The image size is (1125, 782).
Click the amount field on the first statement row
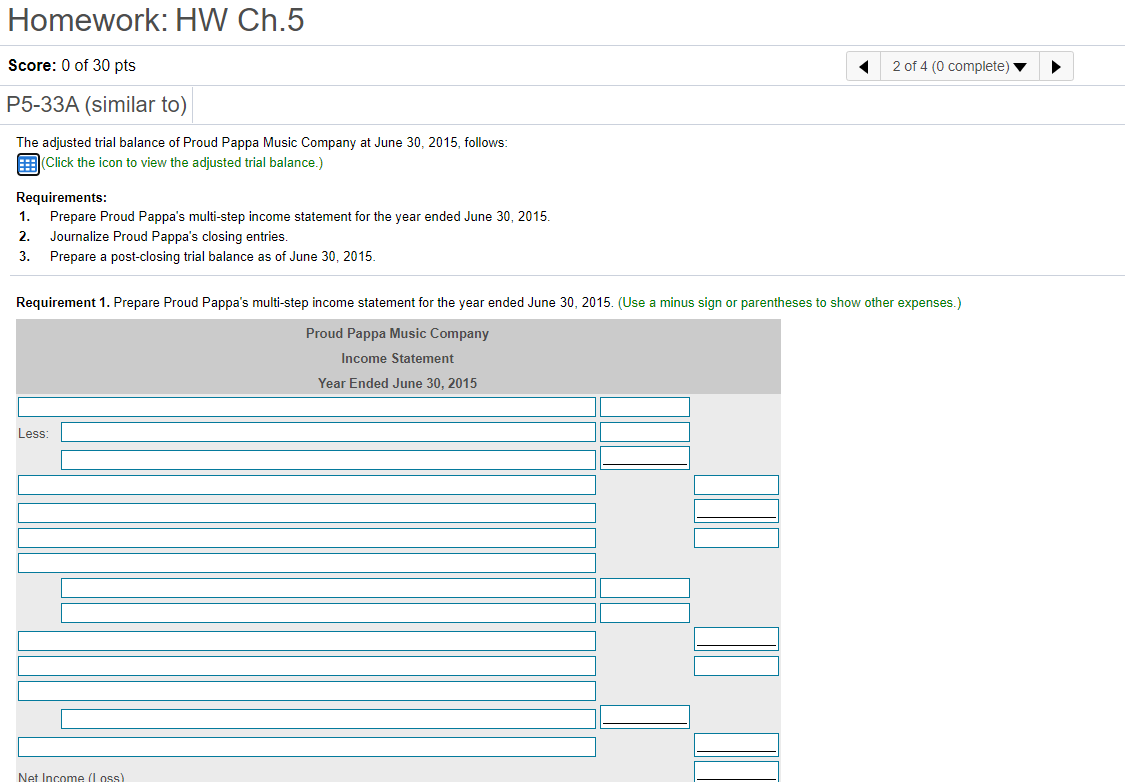coord(644,407)
